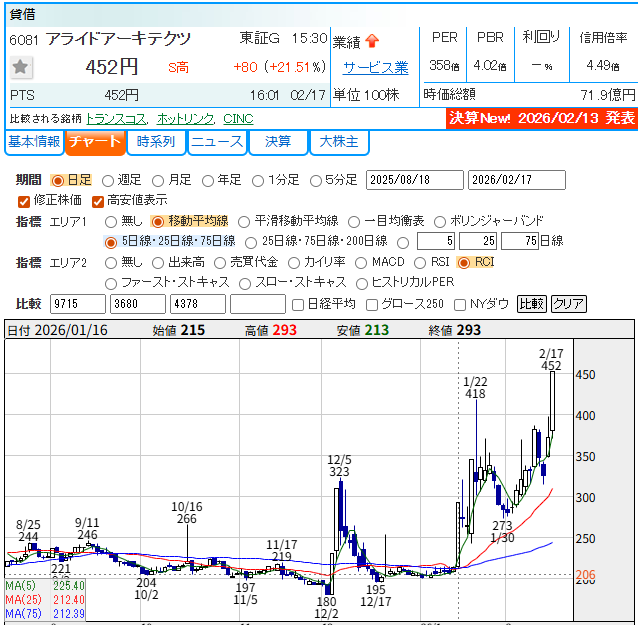Screen dimensions: 638x625
Task: Select 年足 period radio button
Action: pyautogui.click(x=208, y=181)
